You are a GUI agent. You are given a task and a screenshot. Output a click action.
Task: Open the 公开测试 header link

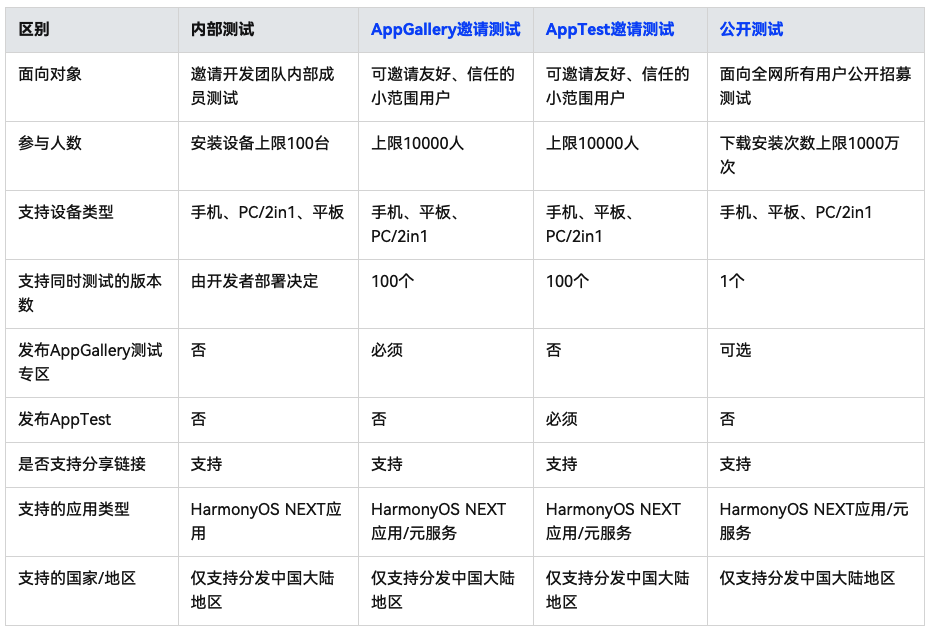751,29
